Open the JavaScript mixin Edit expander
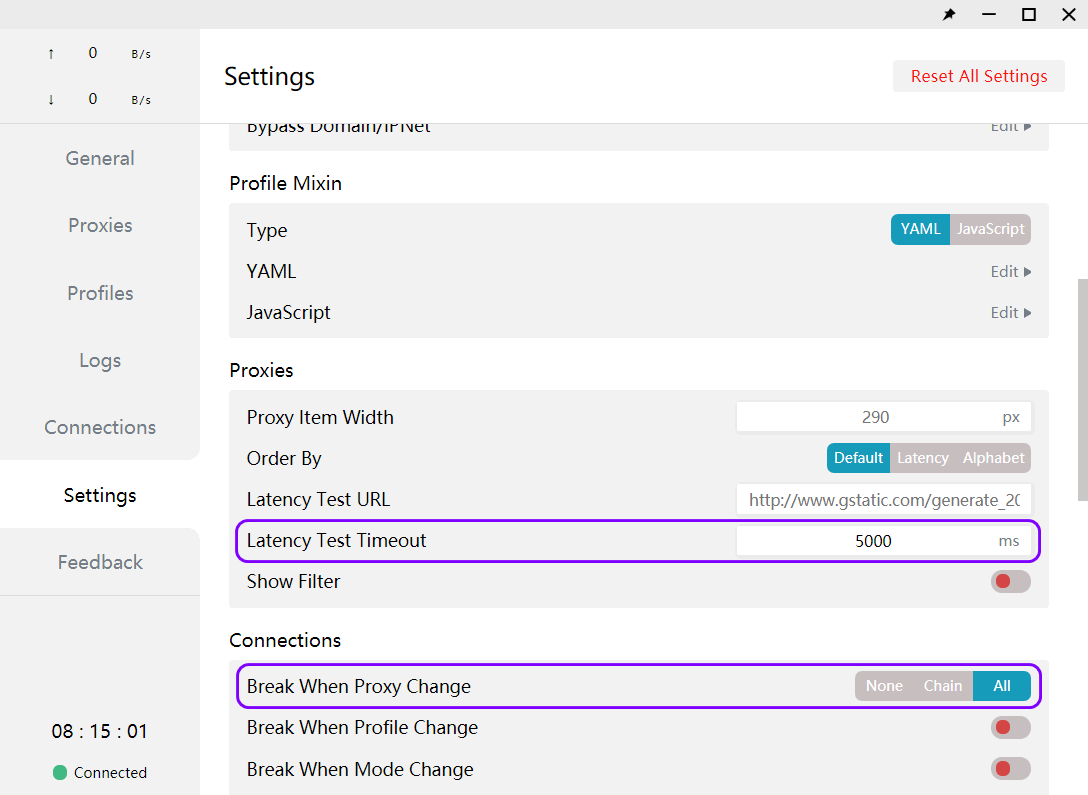The height and width of the screenshot is (795, 1088). coord(1010,312)
